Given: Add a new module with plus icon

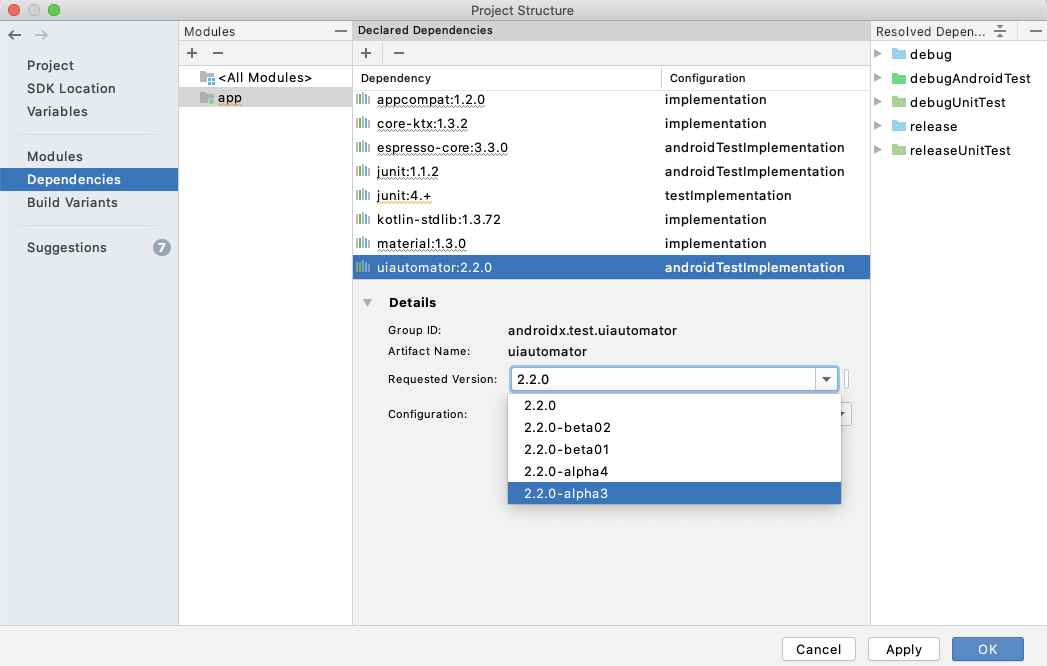Looking at the screenshot, I should tap(192, 53).
